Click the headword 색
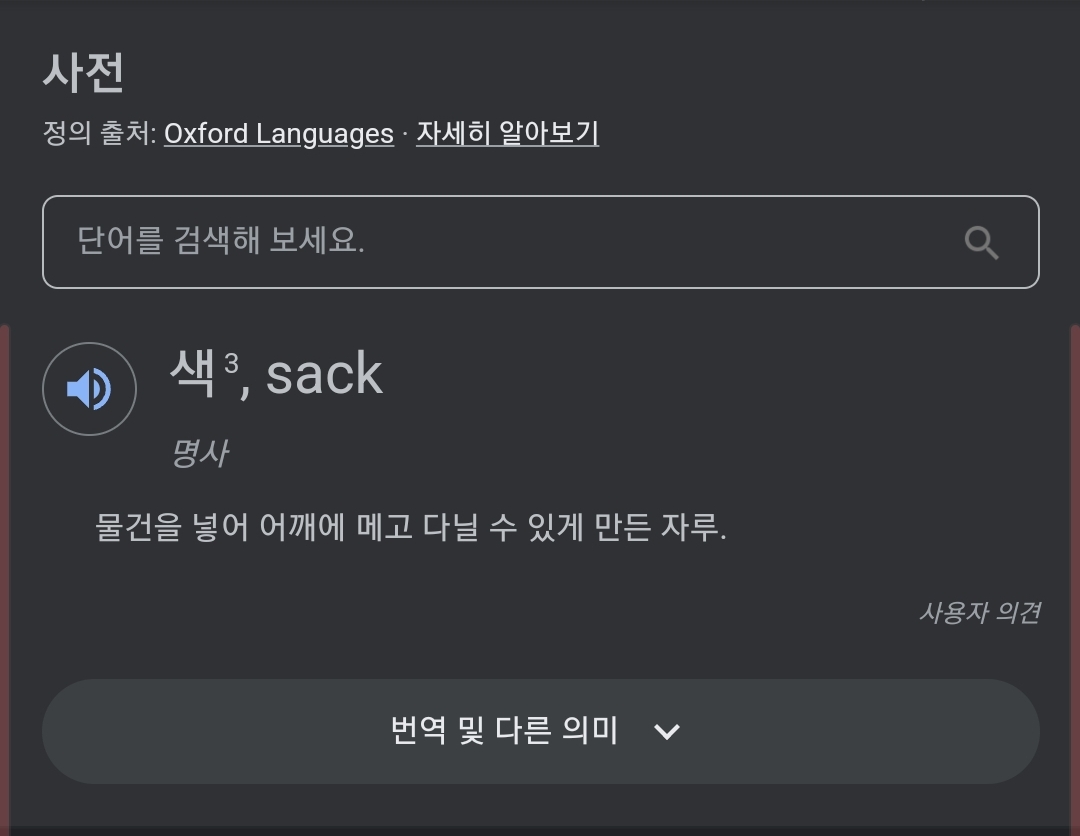This screenshot has height=836, width=1080. [193, 374]
